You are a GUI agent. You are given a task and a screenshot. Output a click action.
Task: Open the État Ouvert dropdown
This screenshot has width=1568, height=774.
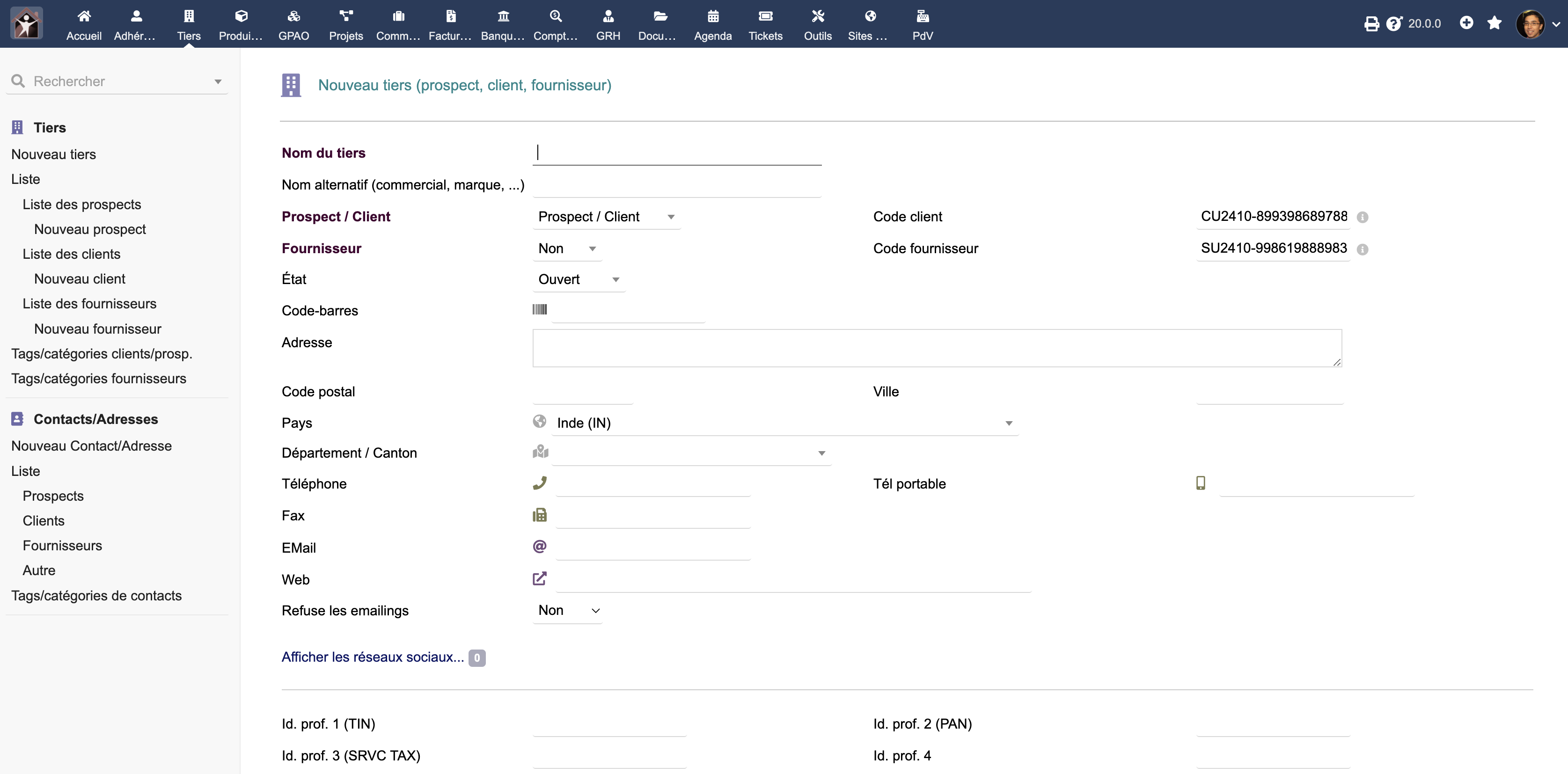(578, 280)
